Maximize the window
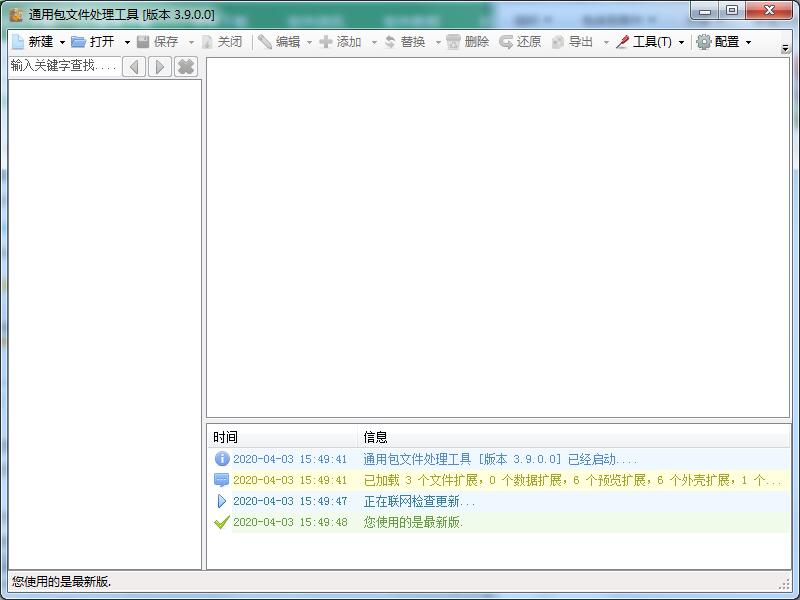This screenshot has width=800, height=600. coord(732,11)
